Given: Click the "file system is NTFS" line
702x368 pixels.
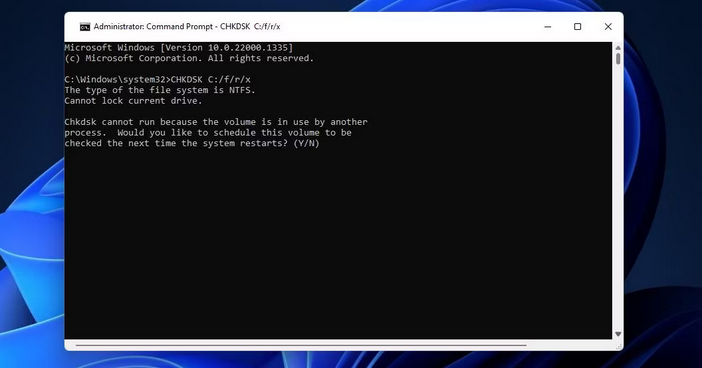Looking at the screenshot, I should [160, 90].
